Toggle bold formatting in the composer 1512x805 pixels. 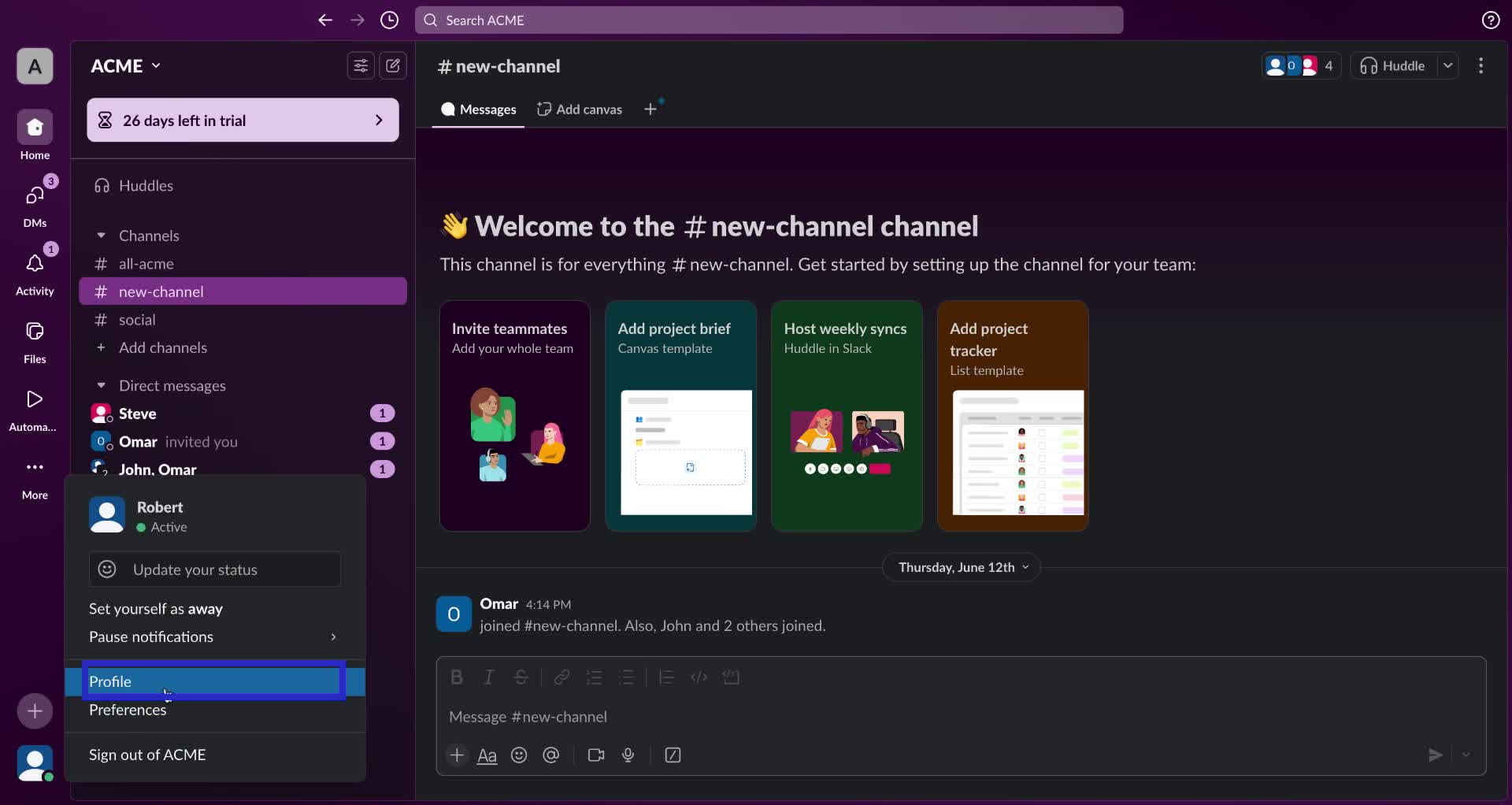[x=458, y=677]
